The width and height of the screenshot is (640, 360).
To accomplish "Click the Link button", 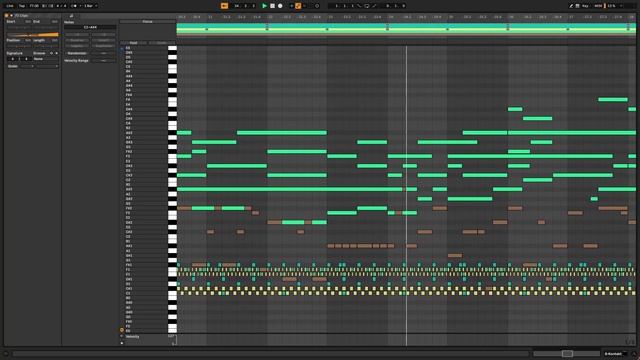I will pyautogui.click(x=10, y=6).
